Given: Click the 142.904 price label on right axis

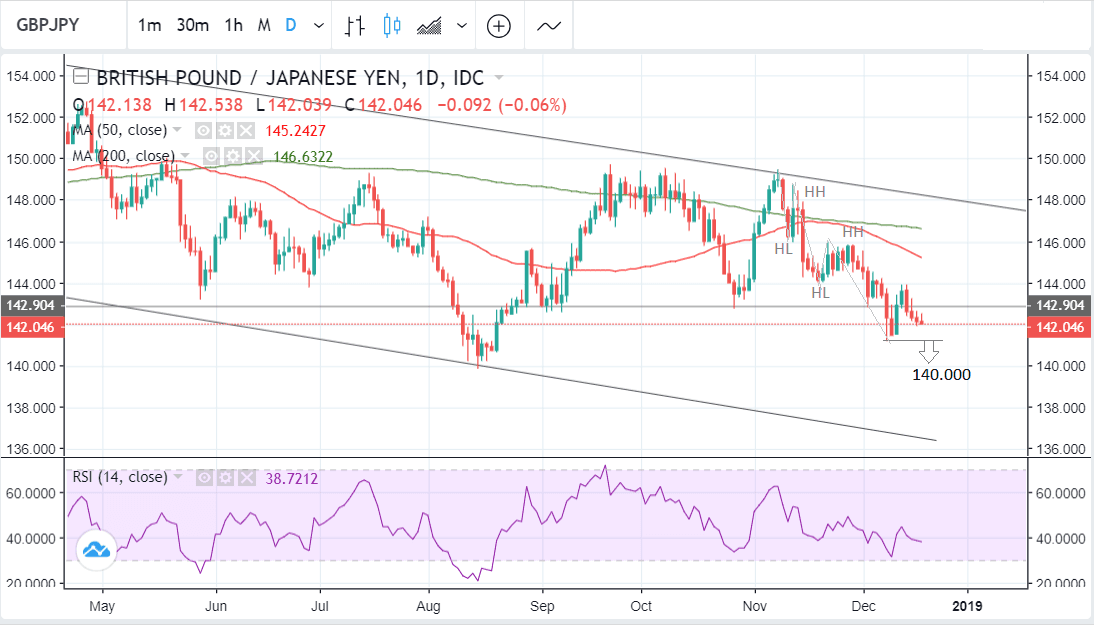Looking at the screenshot, I should click(x=1060, y=306).
